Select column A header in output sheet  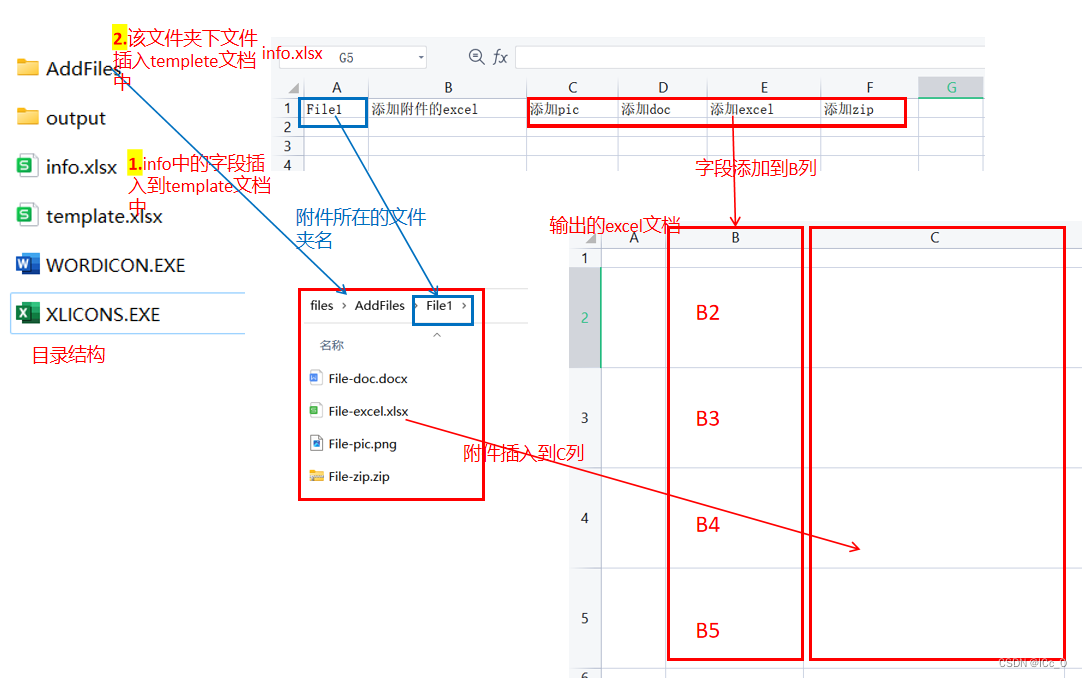coord(633,239)
